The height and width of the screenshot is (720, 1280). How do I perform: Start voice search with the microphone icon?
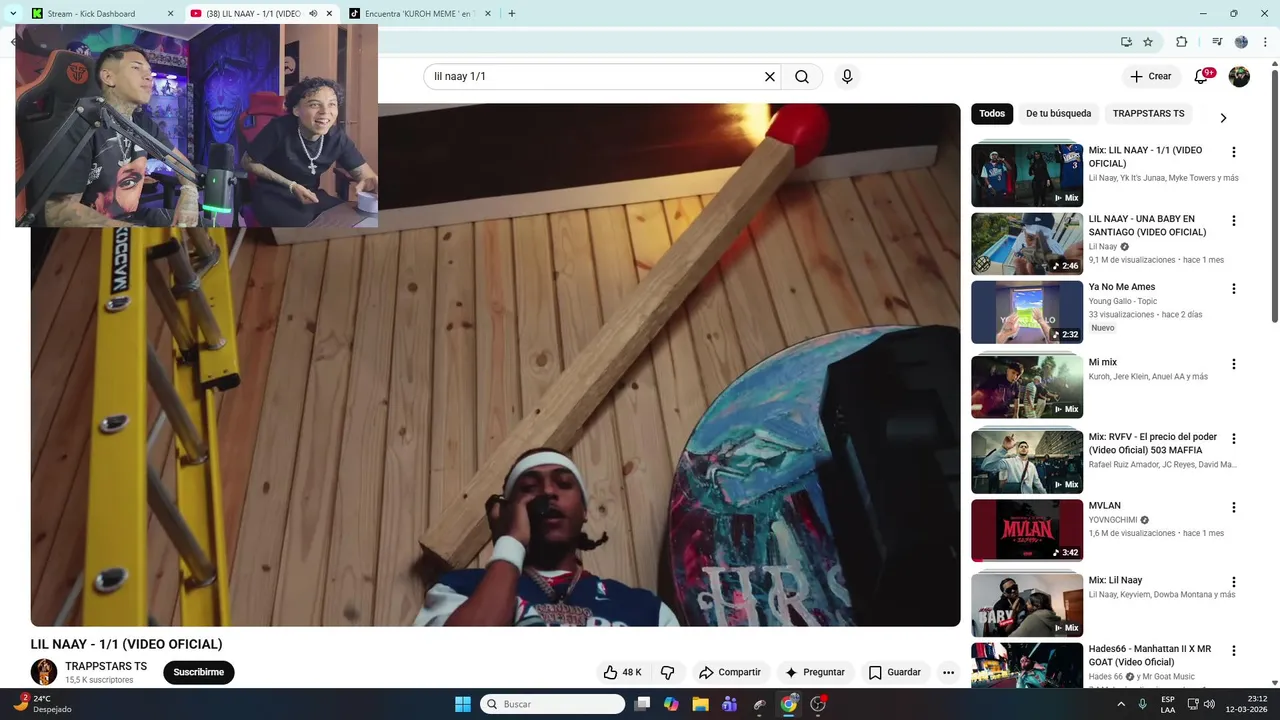pos(847,76)
